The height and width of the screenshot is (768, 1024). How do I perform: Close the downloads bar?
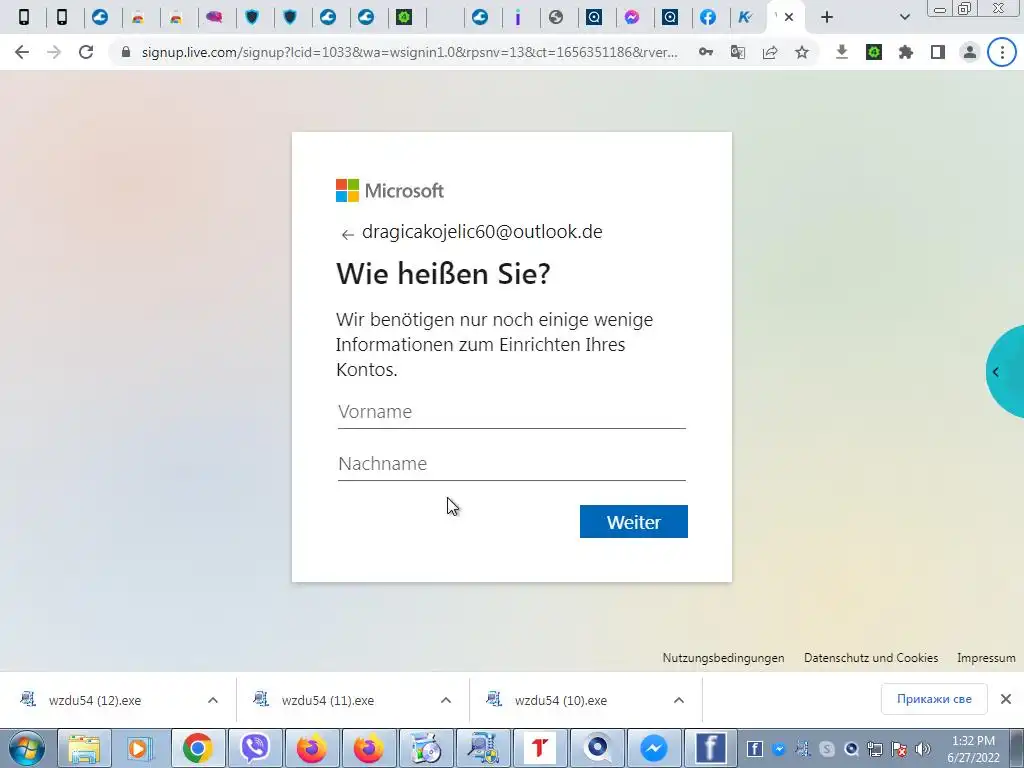point(1006,699)
